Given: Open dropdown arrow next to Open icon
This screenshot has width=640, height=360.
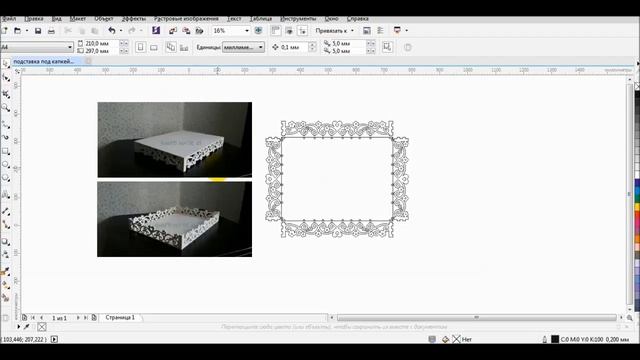Looking at the screenshot, I should [27, 31].
